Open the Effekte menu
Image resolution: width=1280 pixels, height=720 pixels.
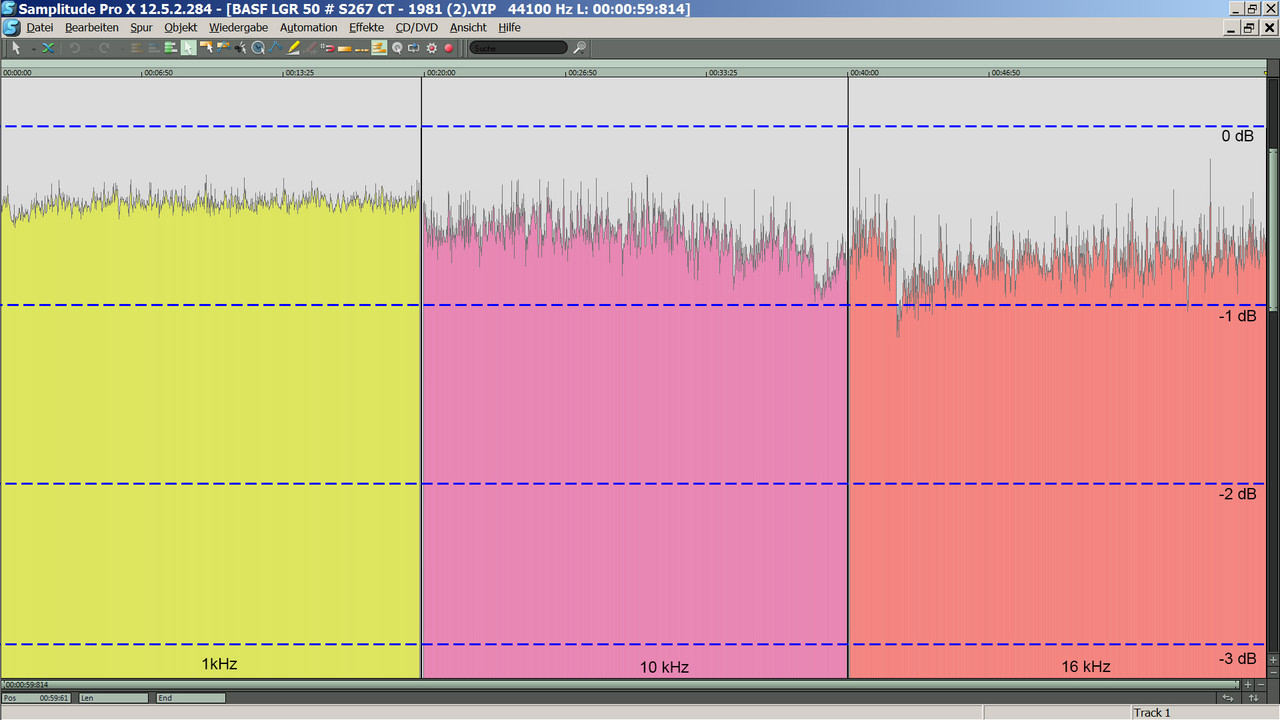[366, 28]
